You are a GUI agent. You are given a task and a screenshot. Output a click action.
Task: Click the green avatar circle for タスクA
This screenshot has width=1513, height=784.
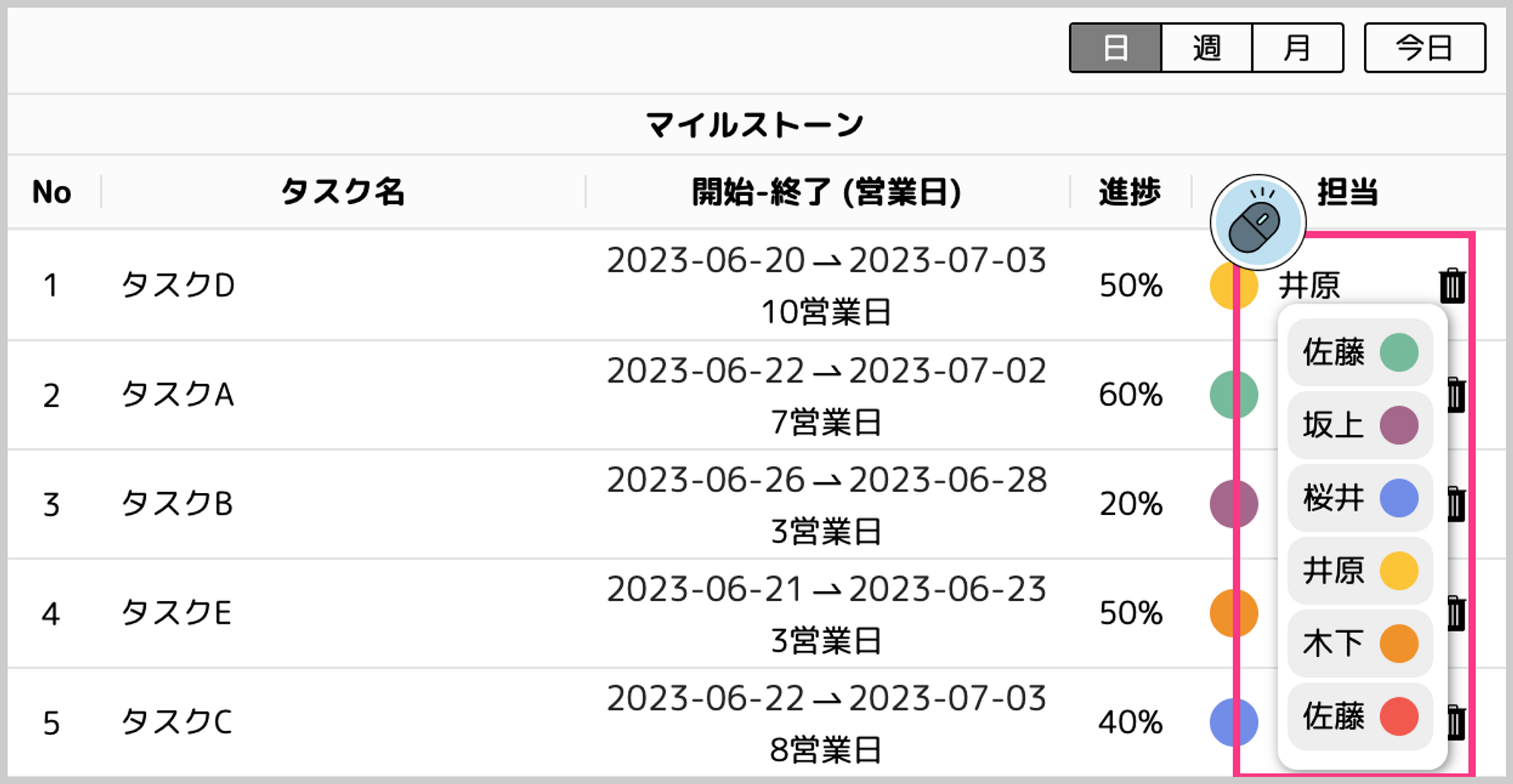point(1234,395)
